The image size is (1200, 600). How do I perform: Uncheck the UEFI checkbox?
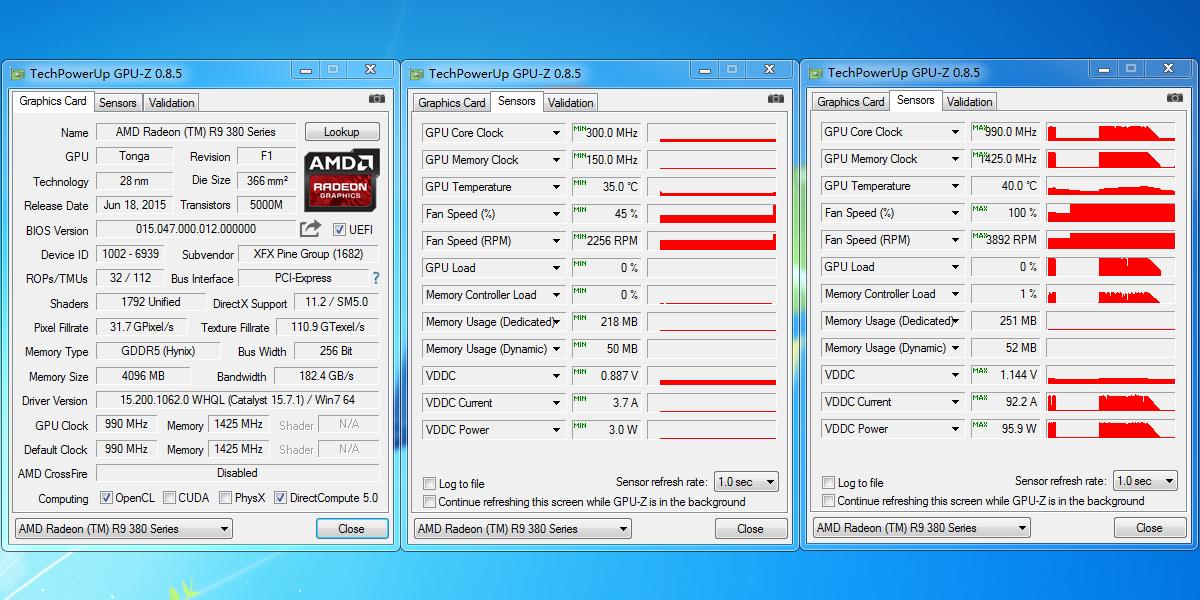tap(339, 230)
